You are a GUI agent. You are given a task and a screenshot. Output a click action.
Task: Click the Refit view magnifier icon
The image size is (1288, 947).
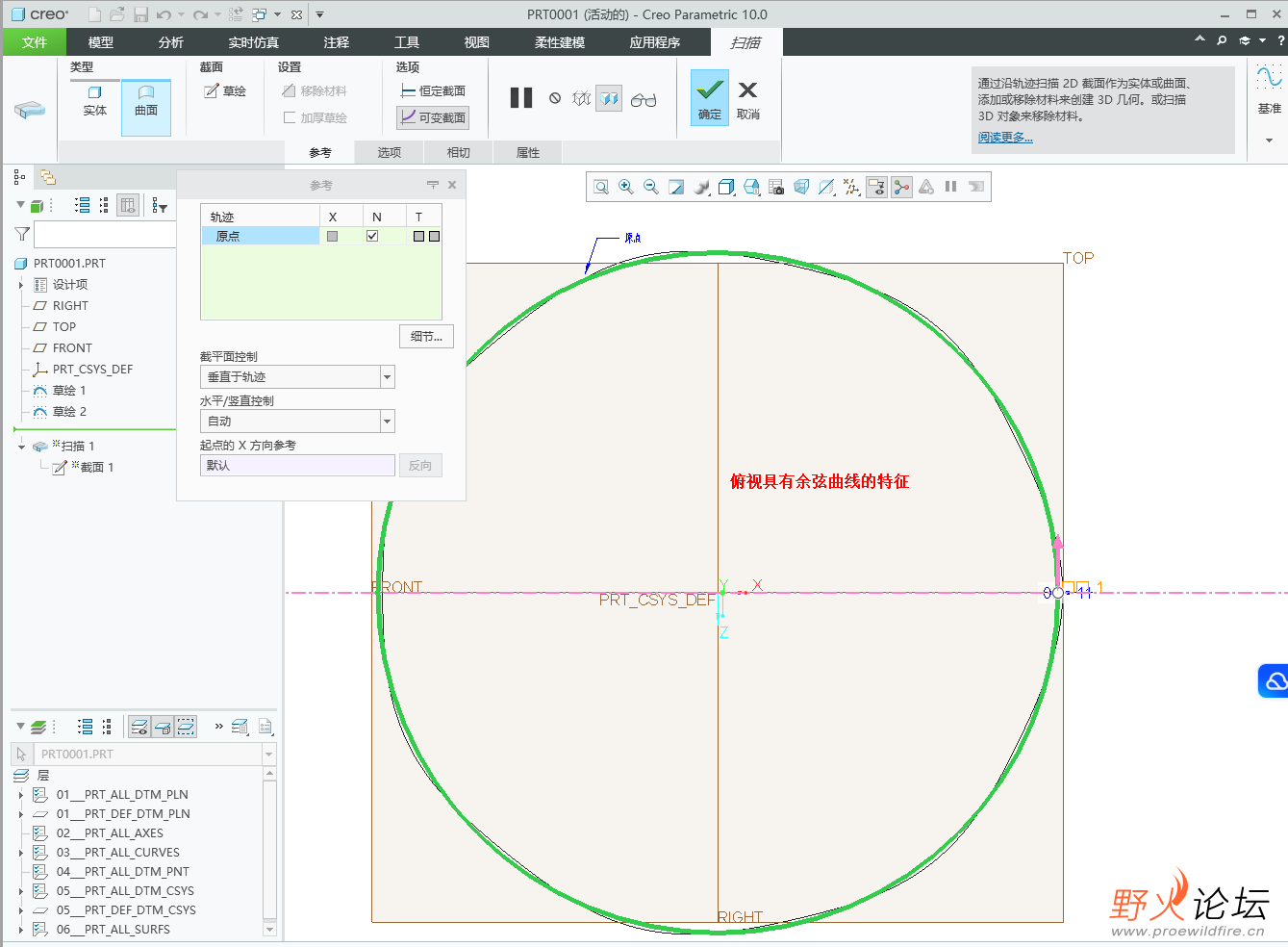tap(601, 187)
